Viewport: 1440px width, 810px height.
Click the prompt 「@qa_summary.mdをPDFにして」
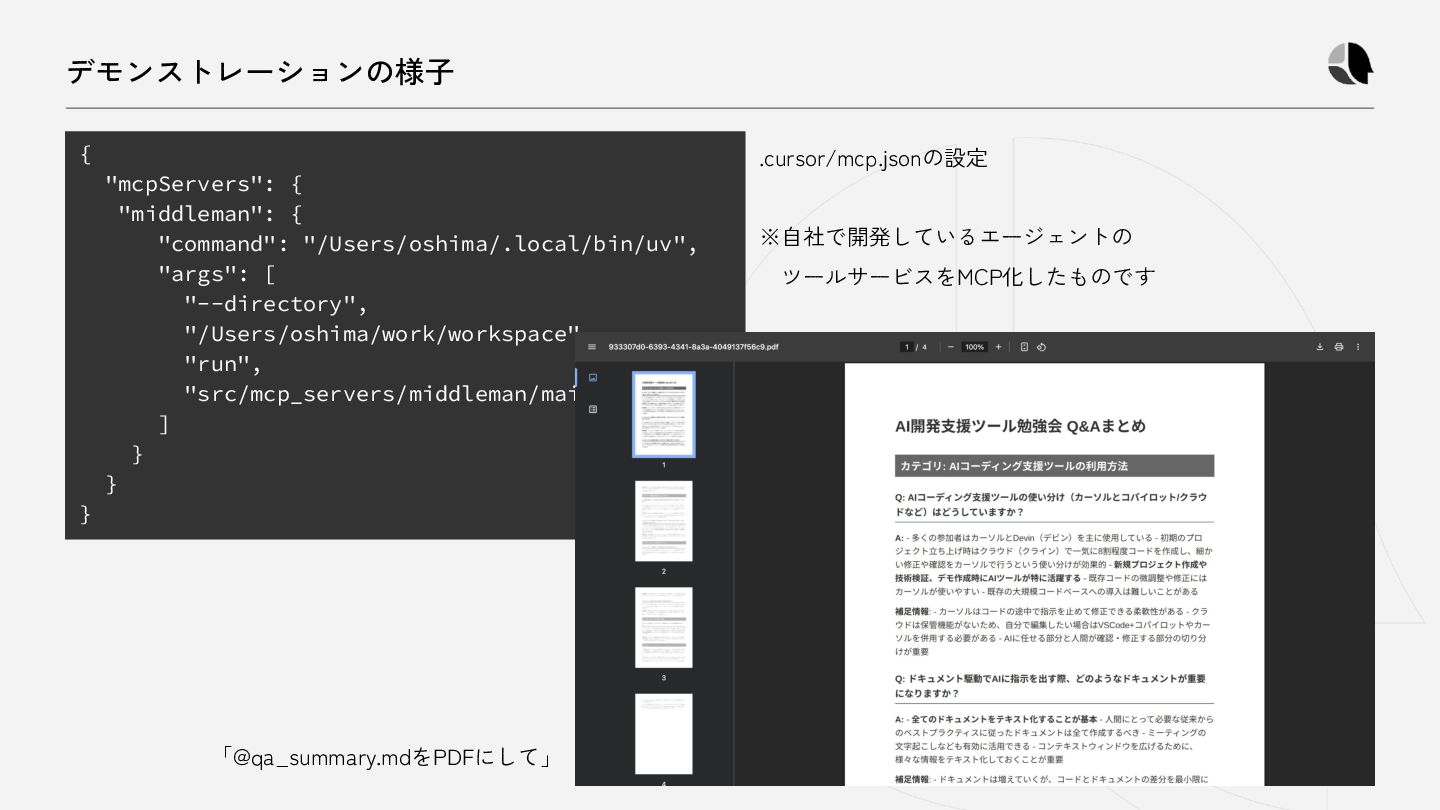(387, 757)
